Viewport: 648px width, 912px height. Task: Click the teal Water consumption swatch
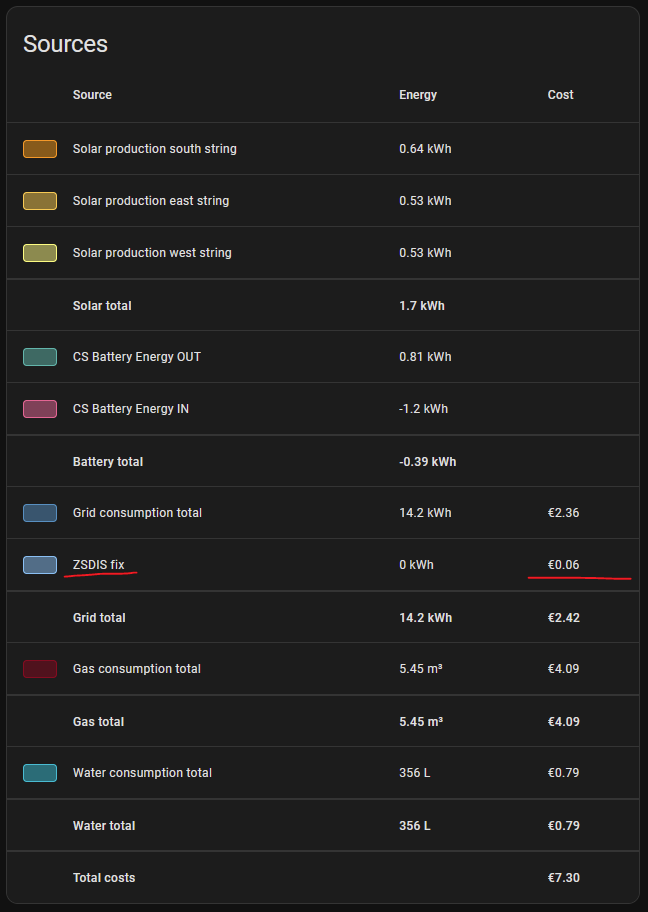tap(40, 773)
